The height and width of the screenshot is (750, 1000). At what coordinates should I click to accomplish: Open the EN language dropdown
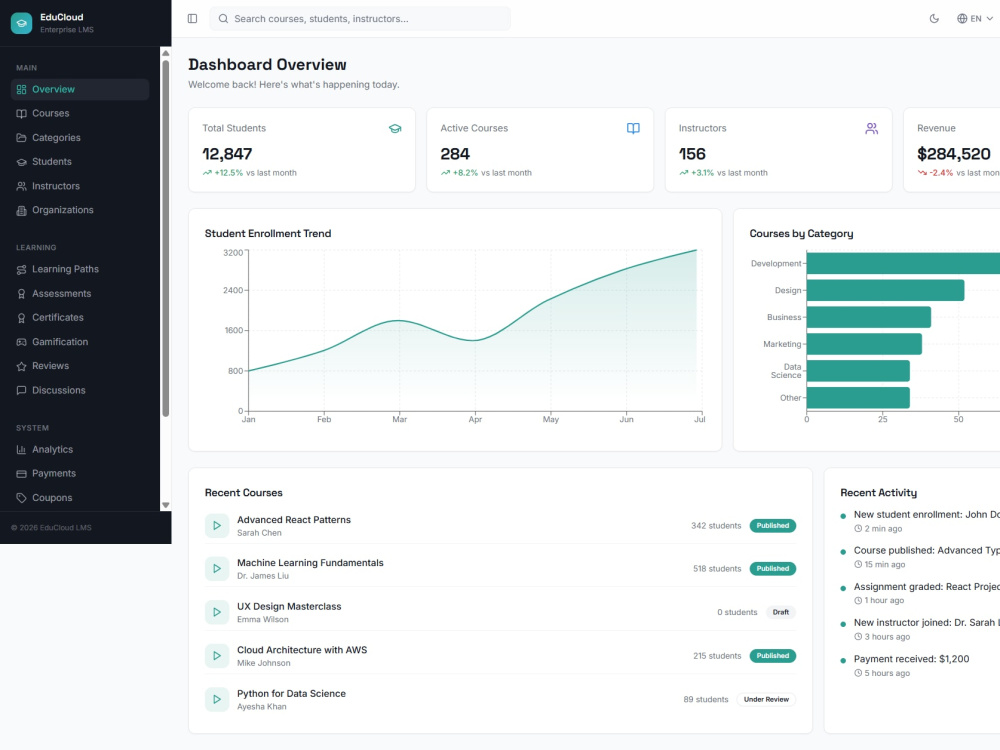click(974, 18)
